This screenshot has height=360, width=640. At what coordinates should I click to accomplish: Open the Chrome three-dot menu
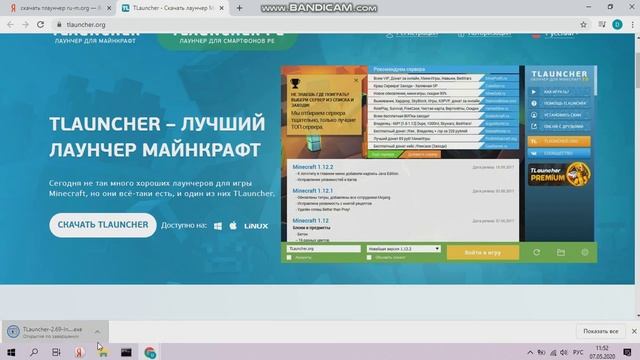[x=633, y=24]
